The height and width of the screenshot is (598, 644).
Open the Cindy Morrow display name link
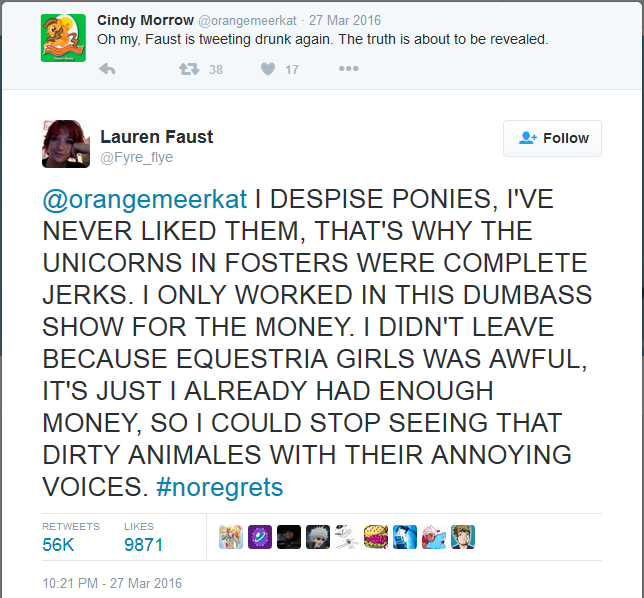point(141,20)
